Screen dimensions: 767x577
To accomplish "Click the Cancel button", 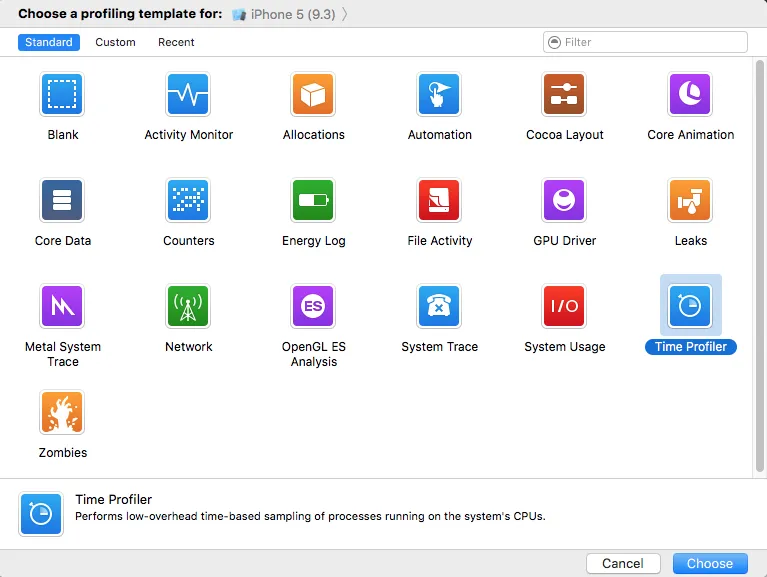I will point(623,563).
